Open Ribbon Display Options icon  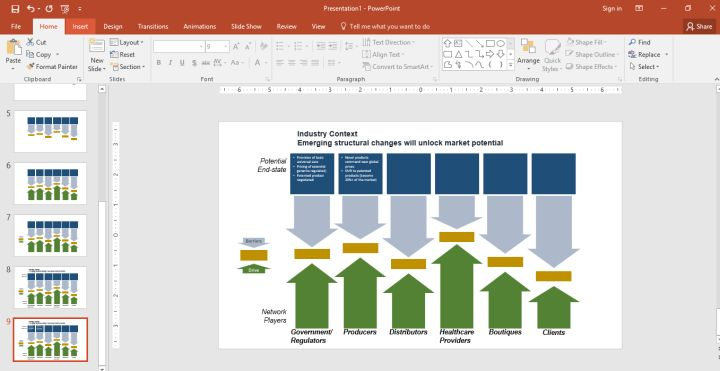tap(639, 9)
